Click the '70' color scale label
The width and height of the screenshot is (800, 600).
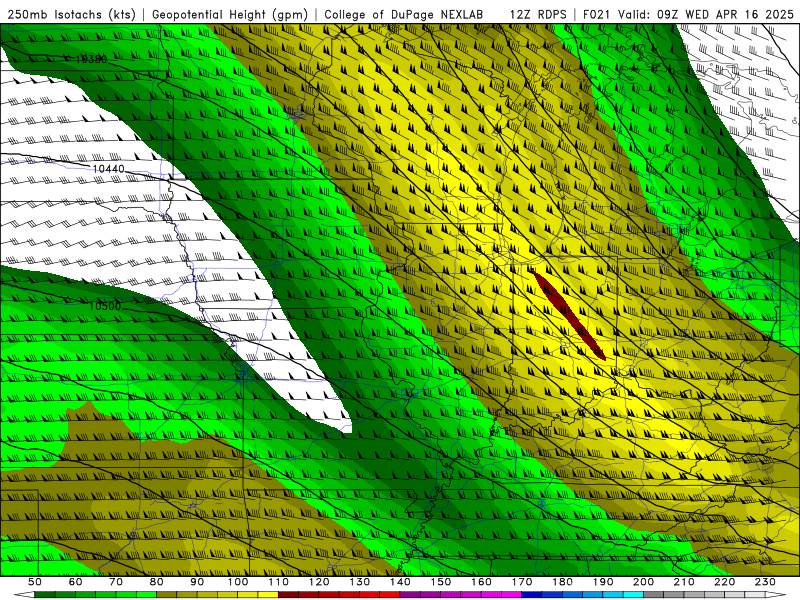click(x=116, y=582)
